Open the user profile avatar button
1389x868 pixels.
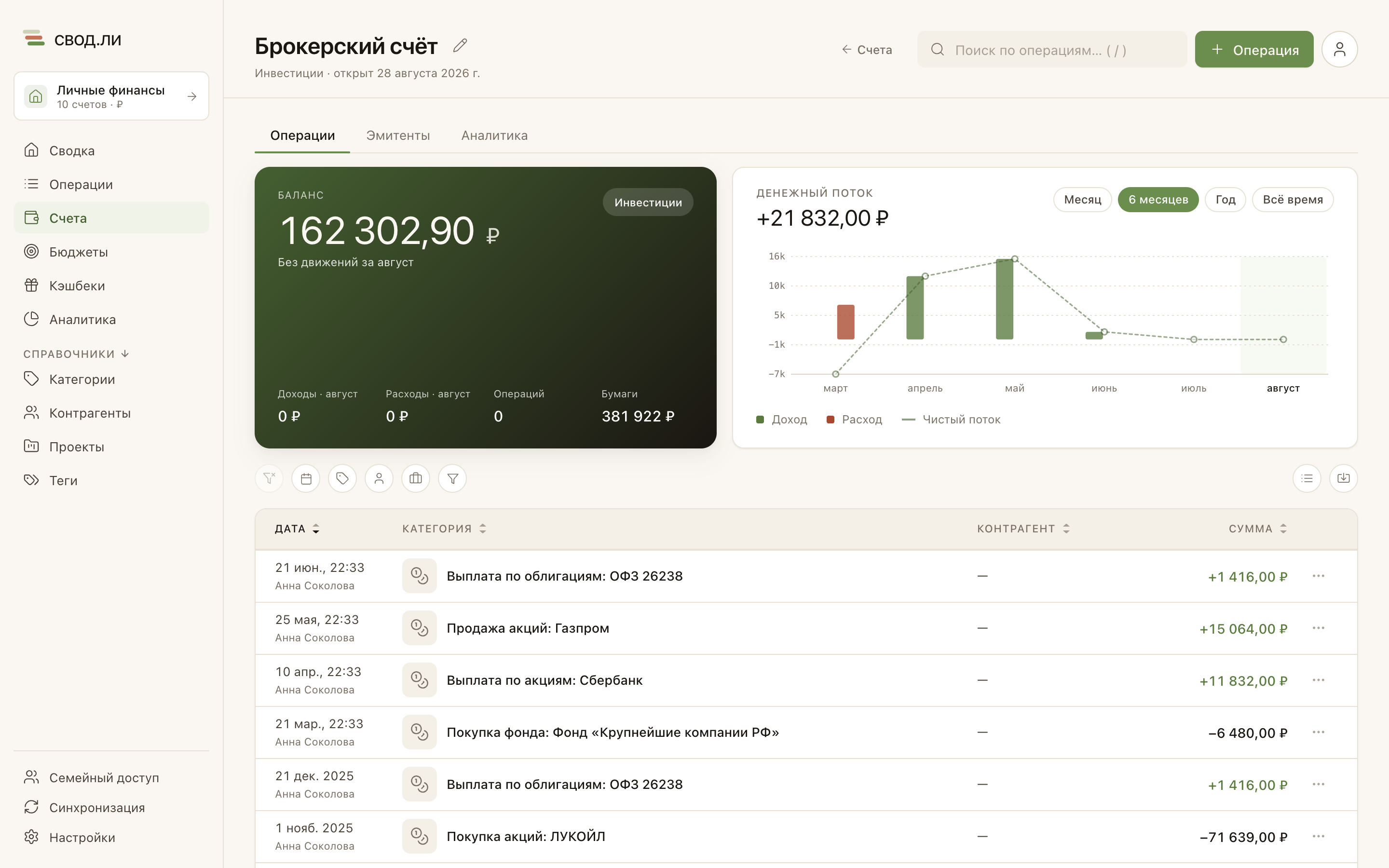pos(1339,49)
